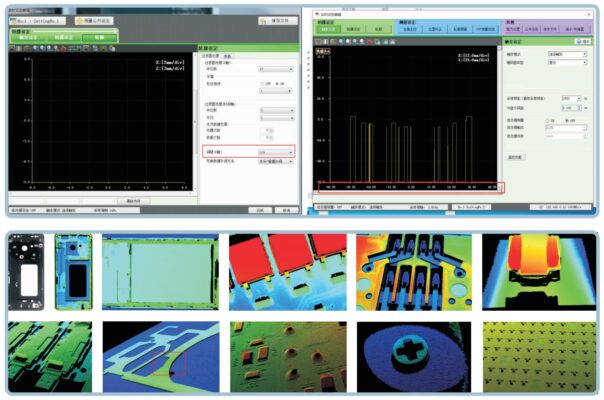Screen dimensions: 604x400
Task: Click the light green battery panel thumbnail
Action: pos(160,272)
